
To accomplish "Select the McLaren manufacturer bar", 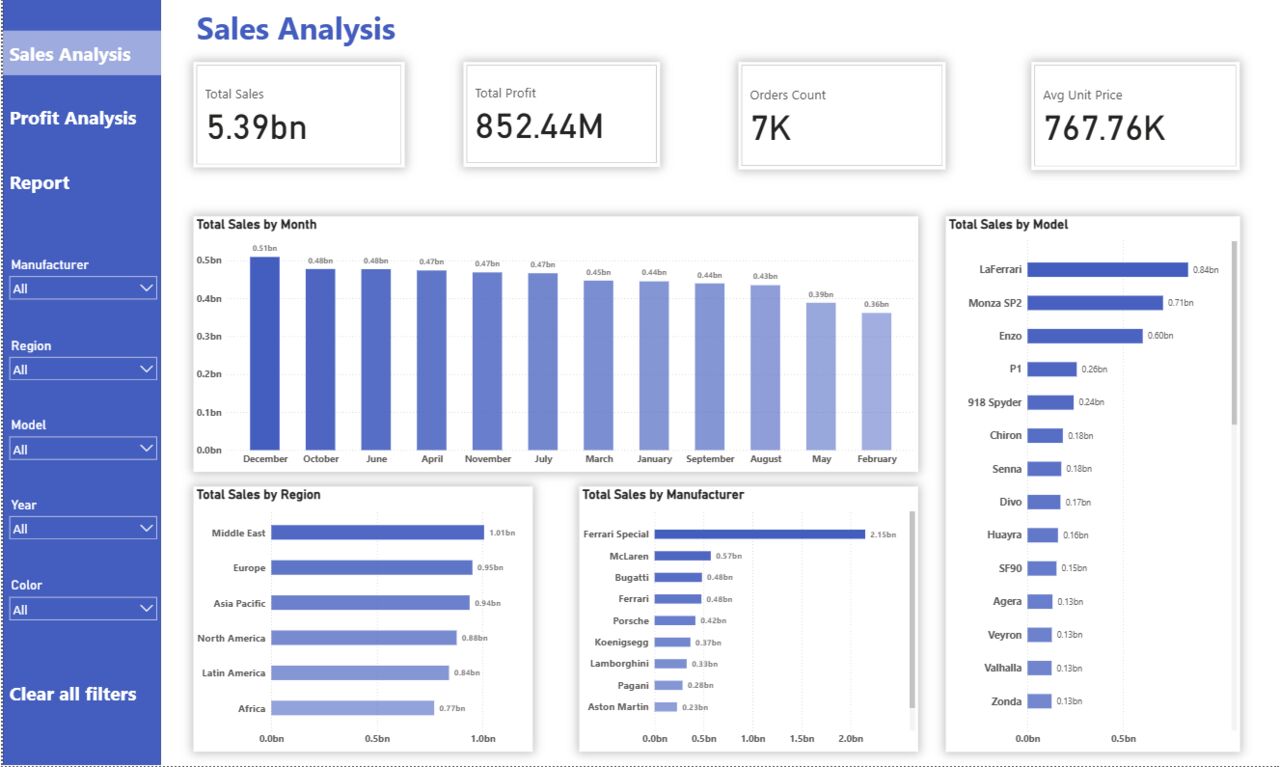I will [683, 556].
